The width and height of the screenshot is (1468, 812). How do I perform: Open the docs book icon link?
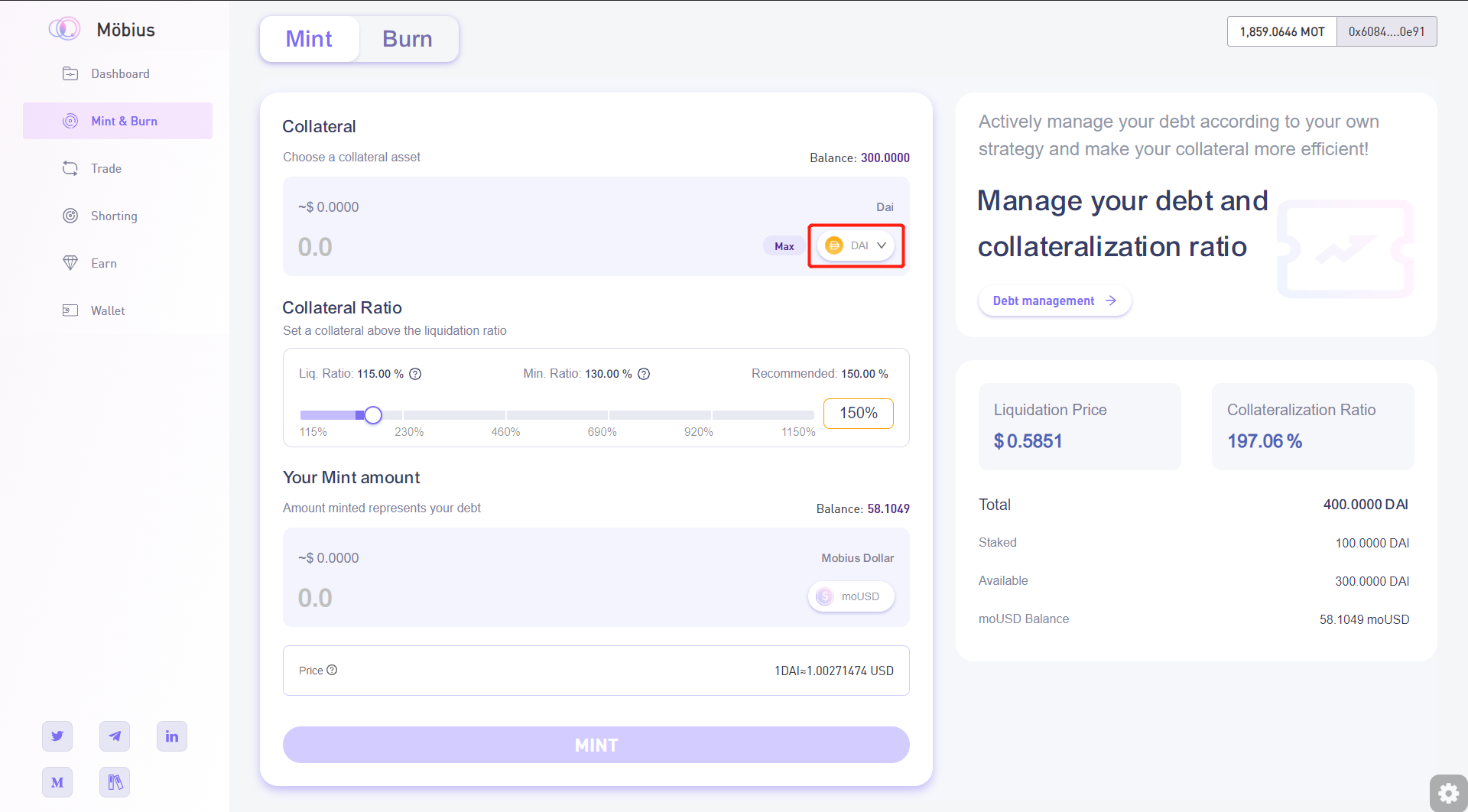click(x=115, y=782)
